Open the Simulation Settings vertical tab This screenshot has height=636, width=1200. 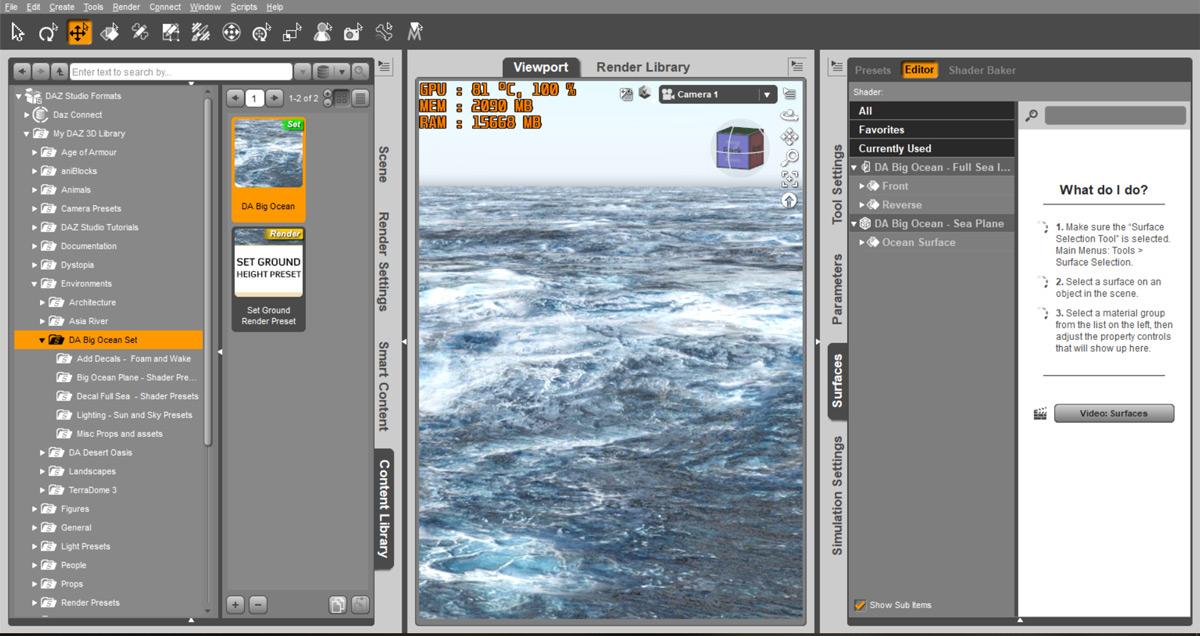point(837,495)
